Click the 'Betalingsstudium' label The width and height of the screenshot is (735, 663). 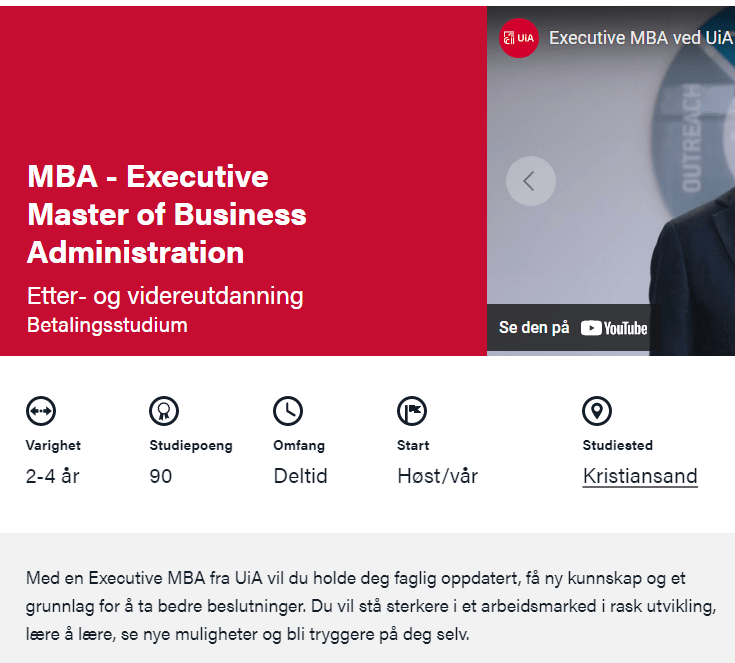(107, 325)
